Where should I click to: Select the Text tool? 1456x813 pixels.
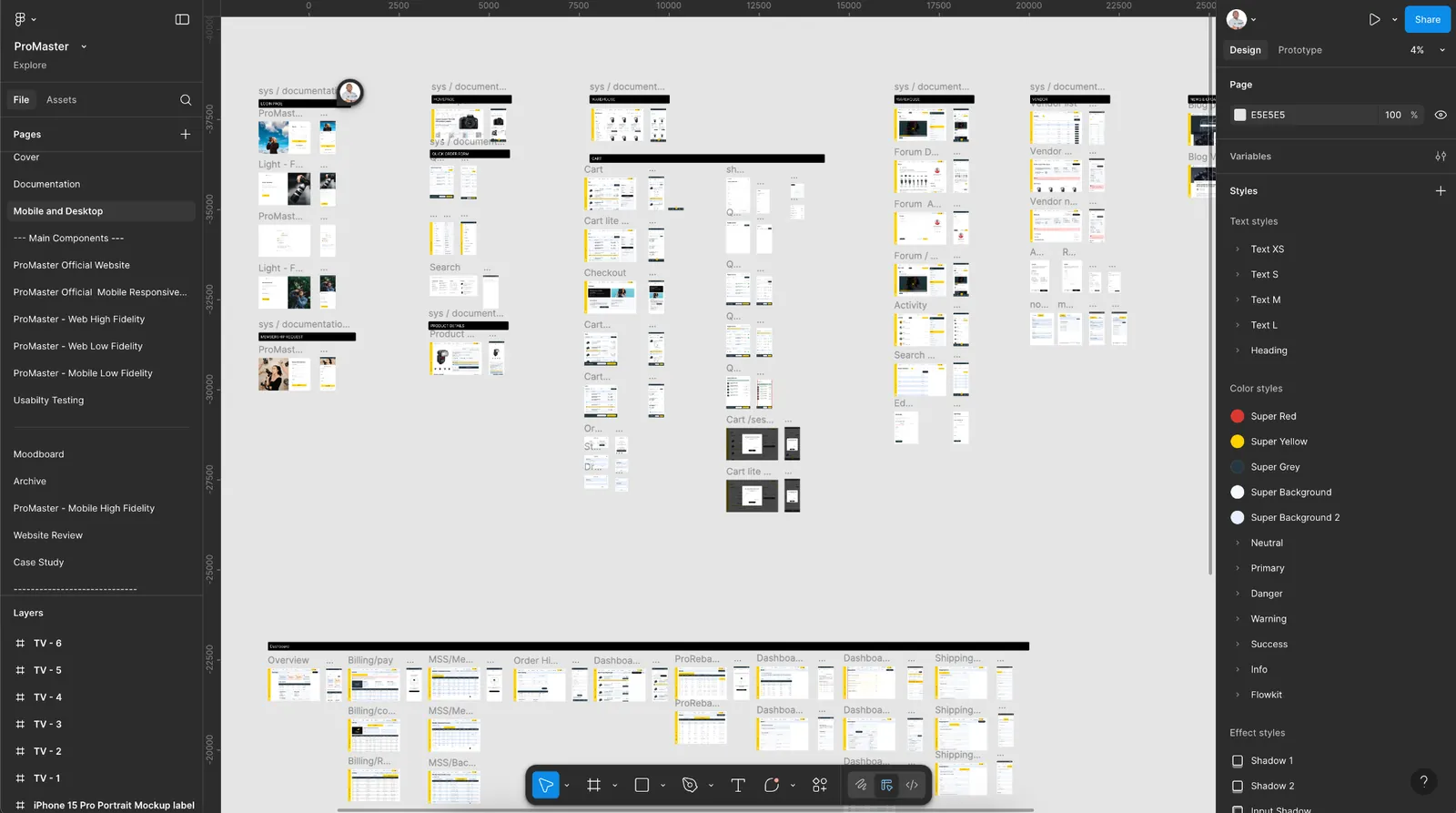coord(738,785)
